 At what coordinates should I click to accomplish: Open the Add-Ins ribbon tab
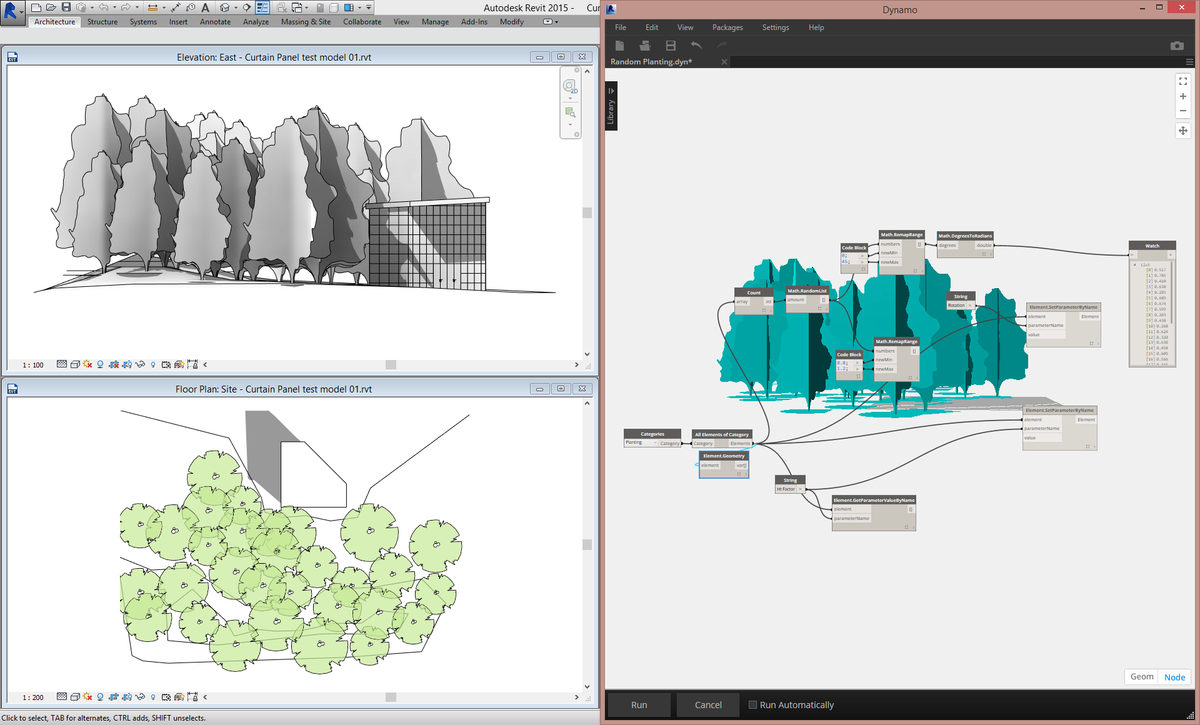(475, 21)
